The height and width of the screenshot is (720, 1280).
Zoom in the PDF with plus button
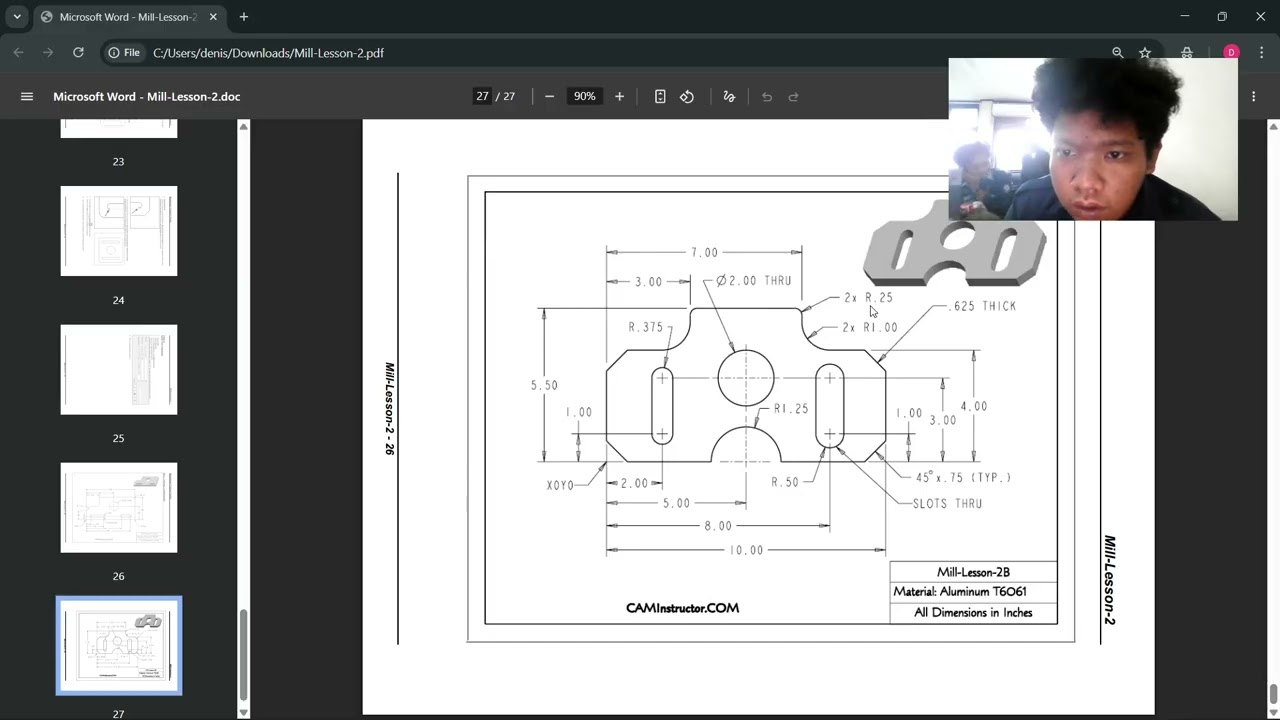pos(619,97)
